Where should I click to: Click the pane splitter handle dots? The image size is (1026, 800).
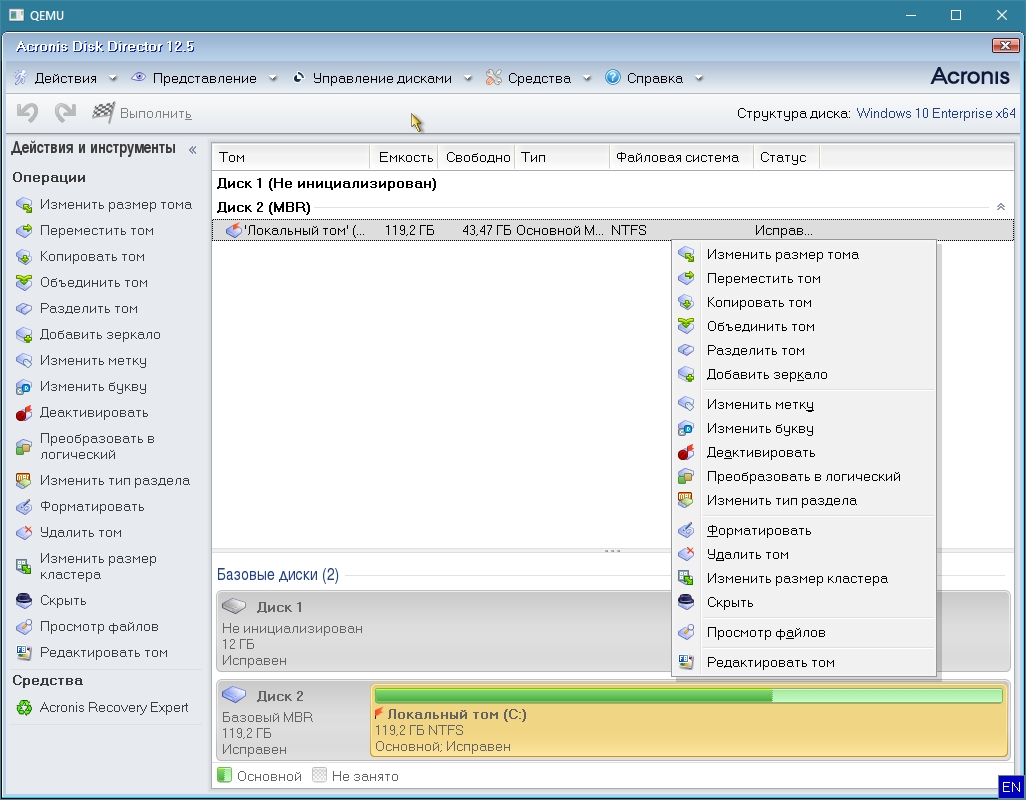click(612, 551)
